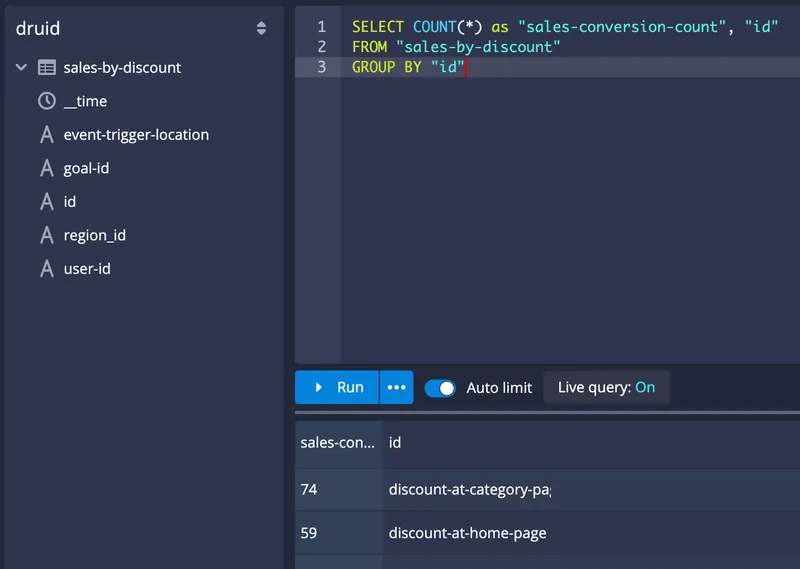This screenshot has height=569, width=800.
Task: Click the id result column header
Action: pyautogui.click(x=395, y=442)
